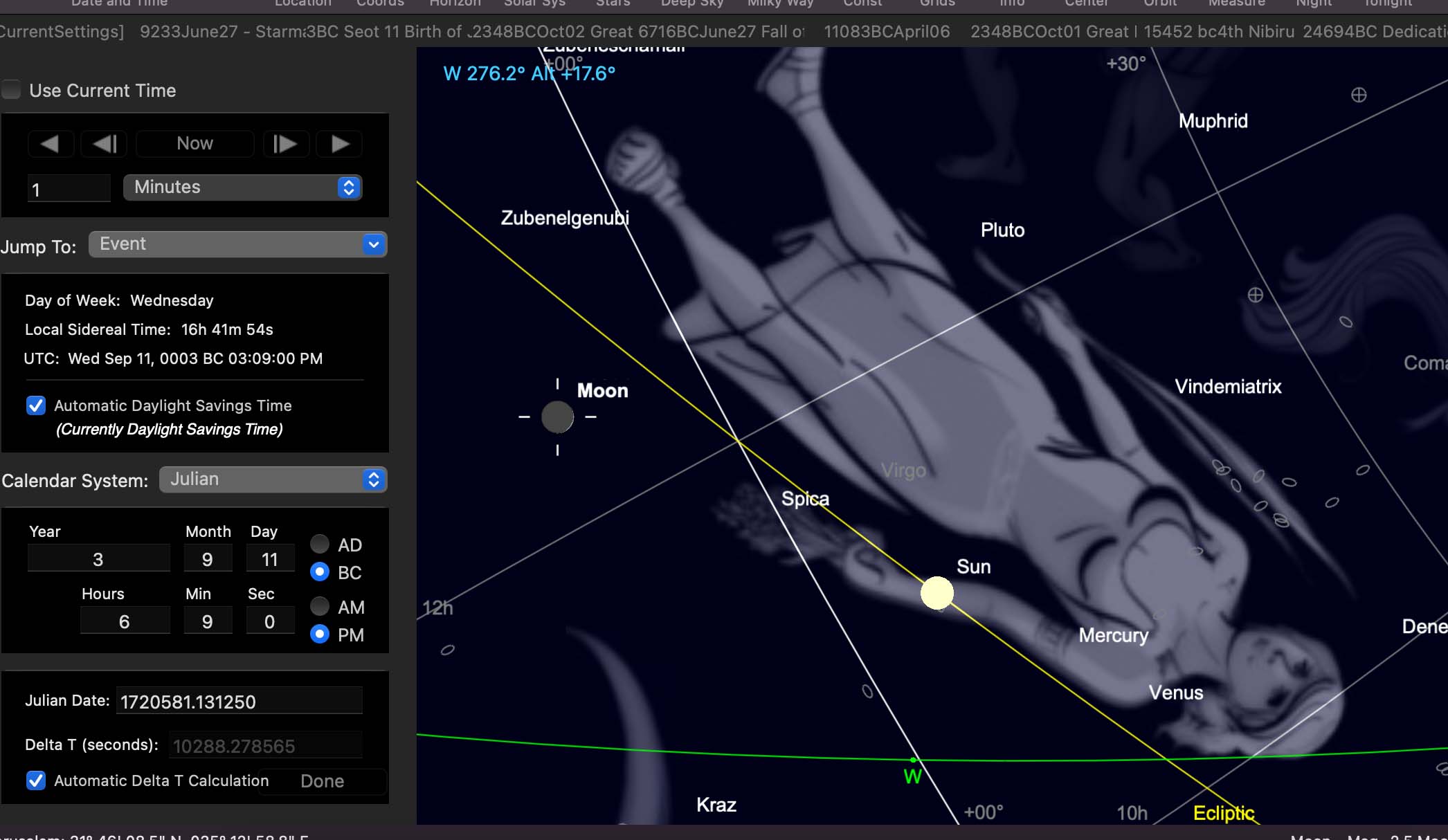Select the AM radio button
1448x840 pixels.
[x=320, y=606]
